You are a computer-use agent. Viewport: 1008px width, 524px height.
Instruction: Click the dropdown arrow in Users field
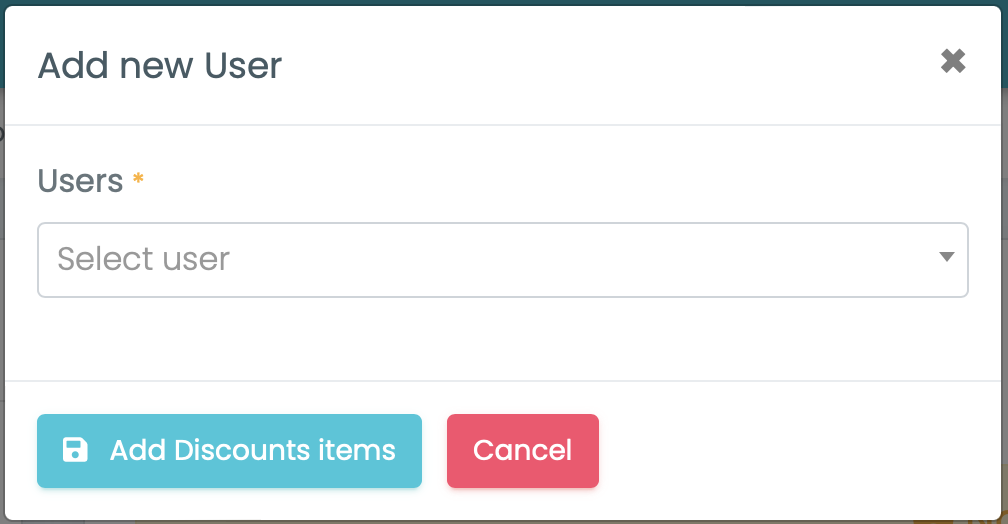click(x=946, y=258)
